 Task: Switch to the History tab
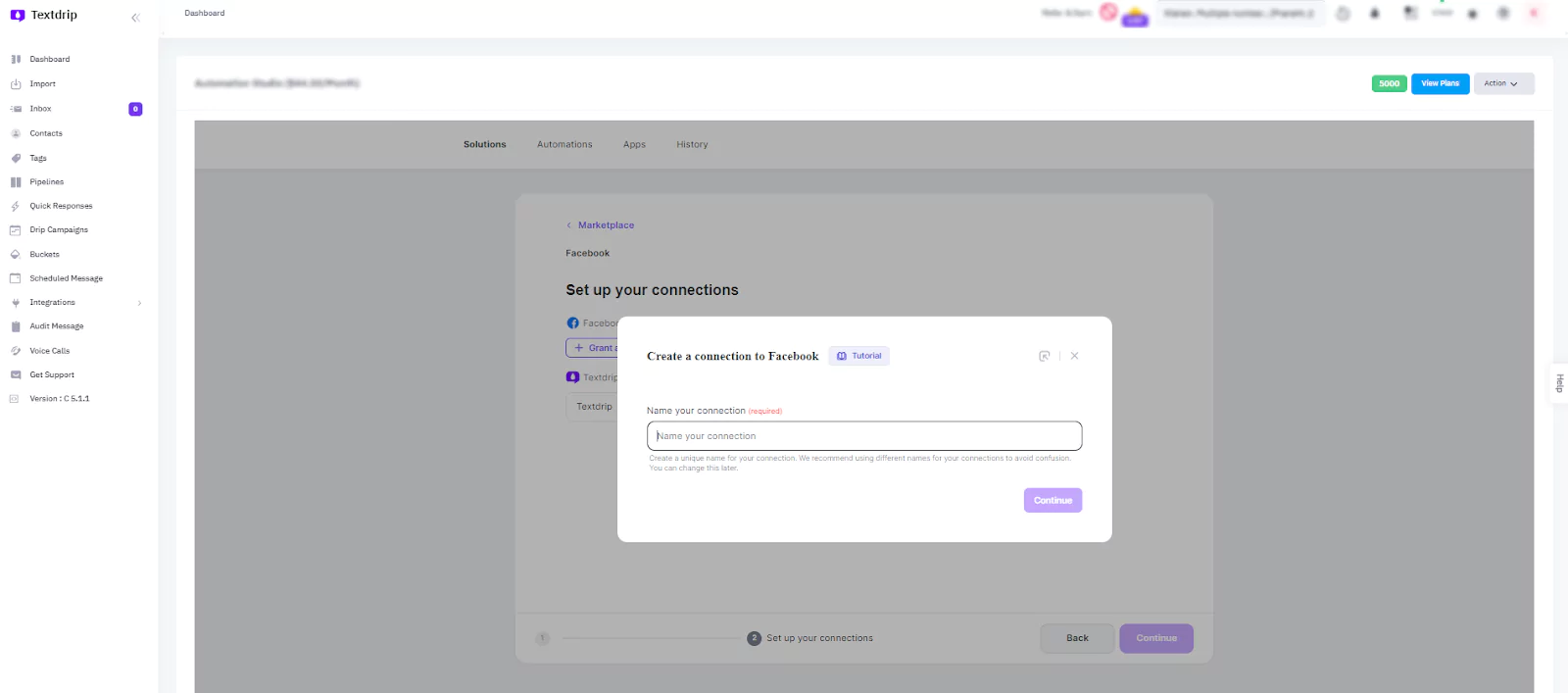(x=692, y=145)
